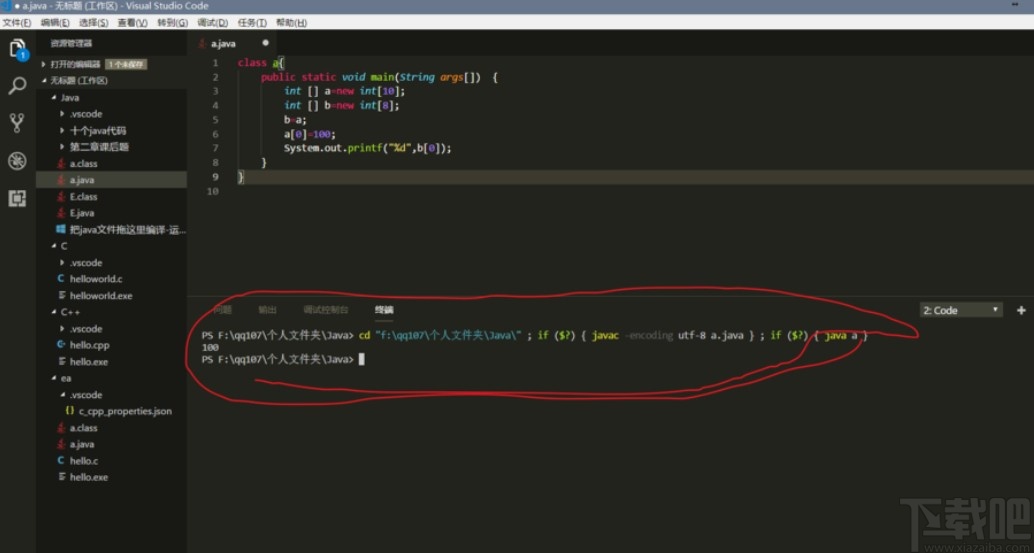Open the 编辑(E) menu
The height and width of the screenshot is (553, 1034).
click(55, 22)
